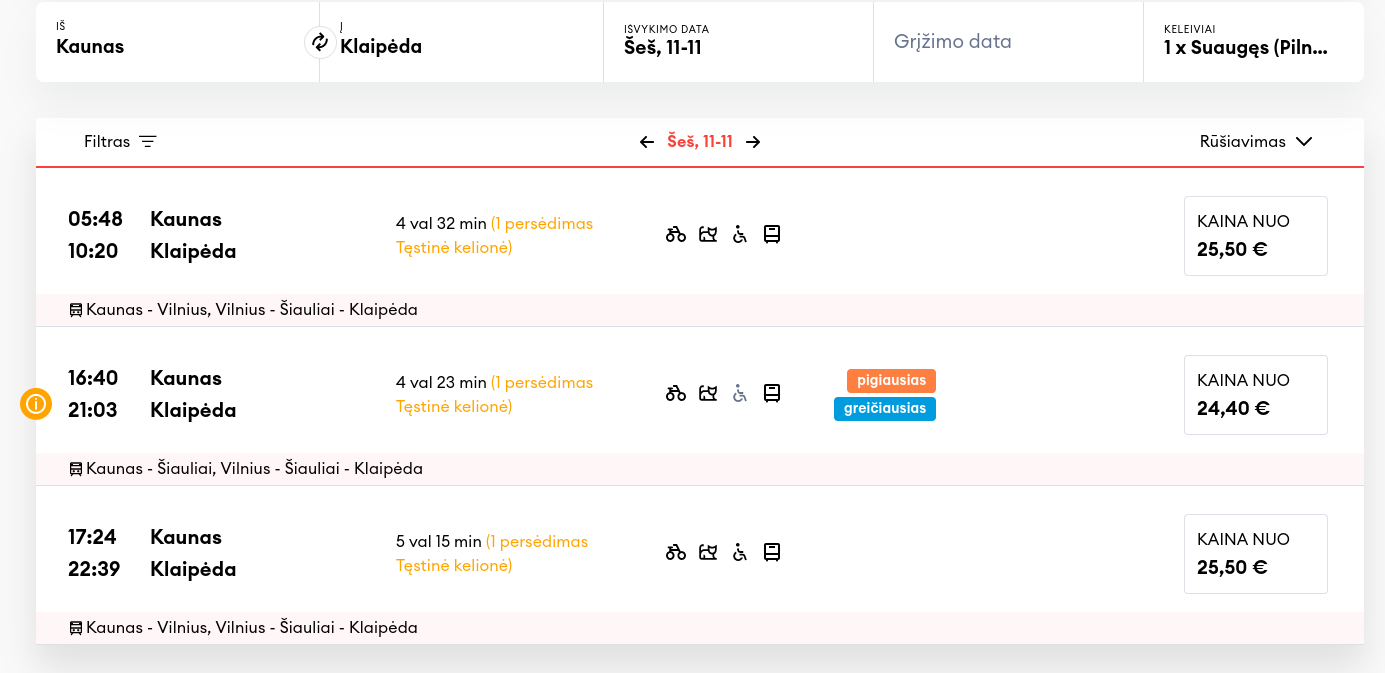Select price 24,40 € for 16:40 trip
This screenshot has height=673, width=1385.
click(1255, 395)
